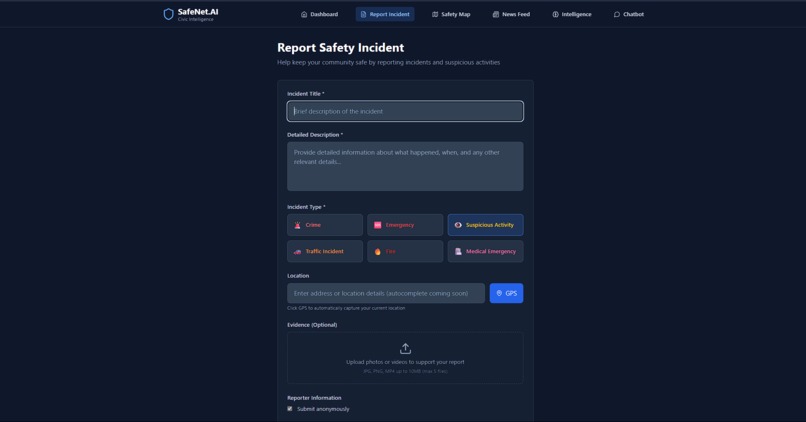Open the Chatbot page

point(628,14)
